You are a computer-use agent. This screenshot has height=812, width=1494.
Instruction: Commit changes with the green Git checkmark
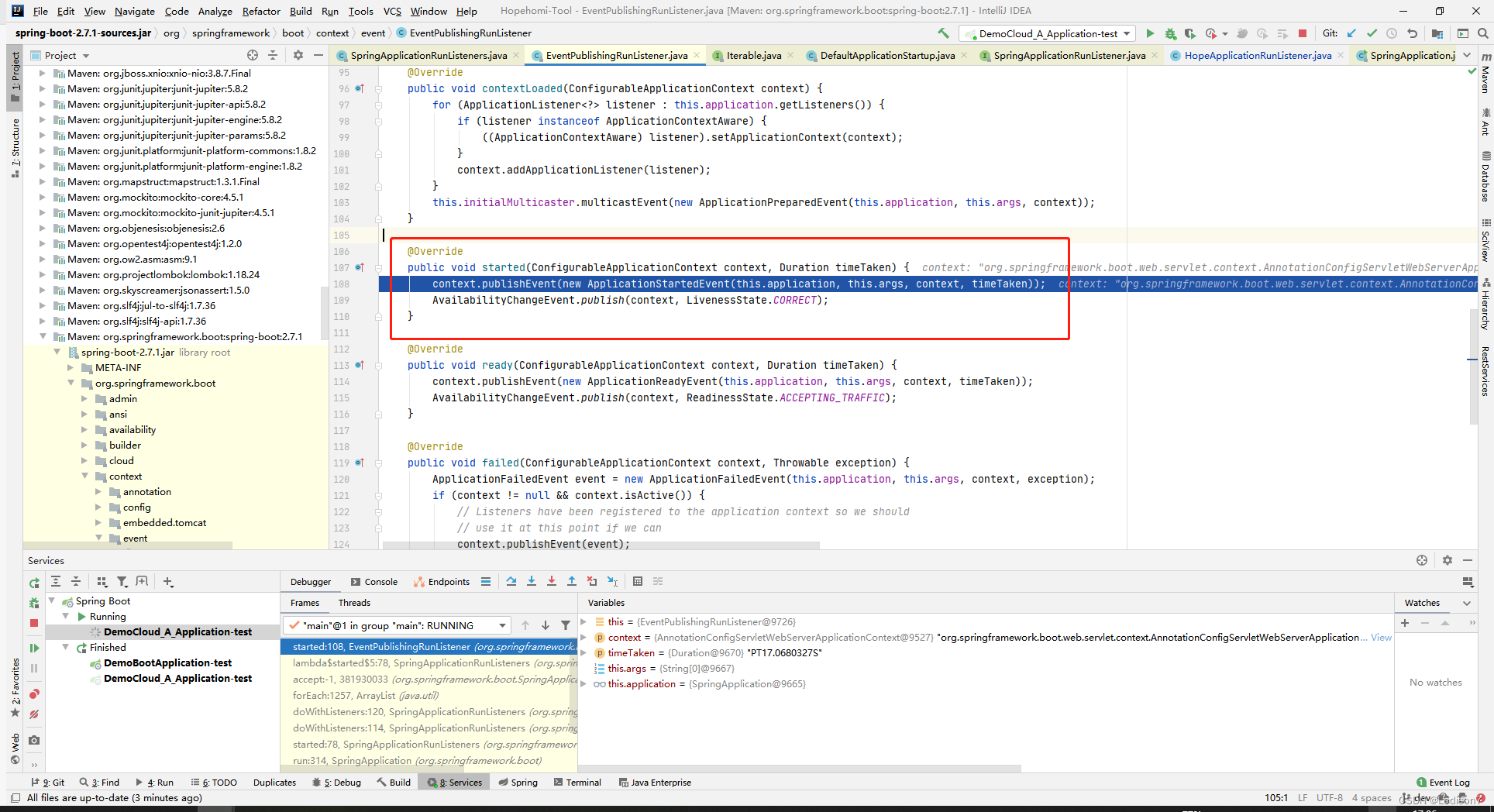tap(1372, 33)
